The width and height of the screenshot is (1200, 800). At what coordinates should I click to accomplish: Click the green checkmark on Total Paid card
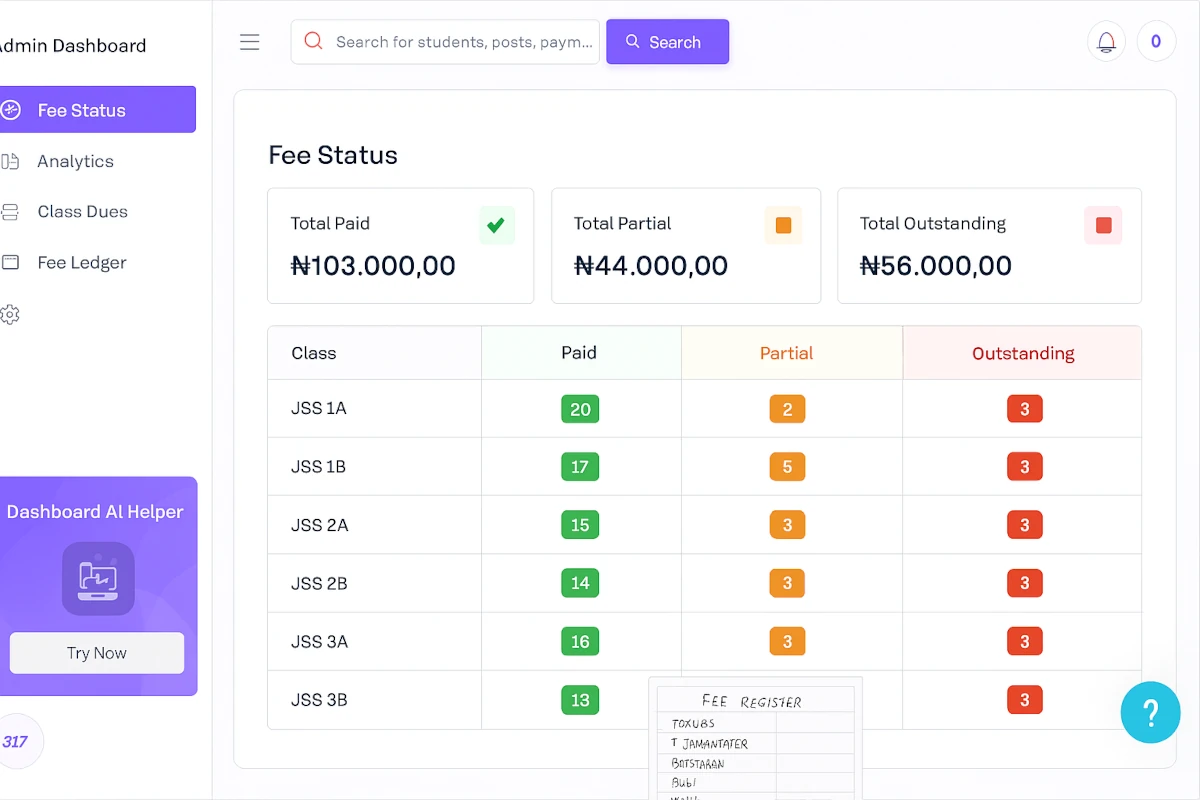(x=496, y=225)
